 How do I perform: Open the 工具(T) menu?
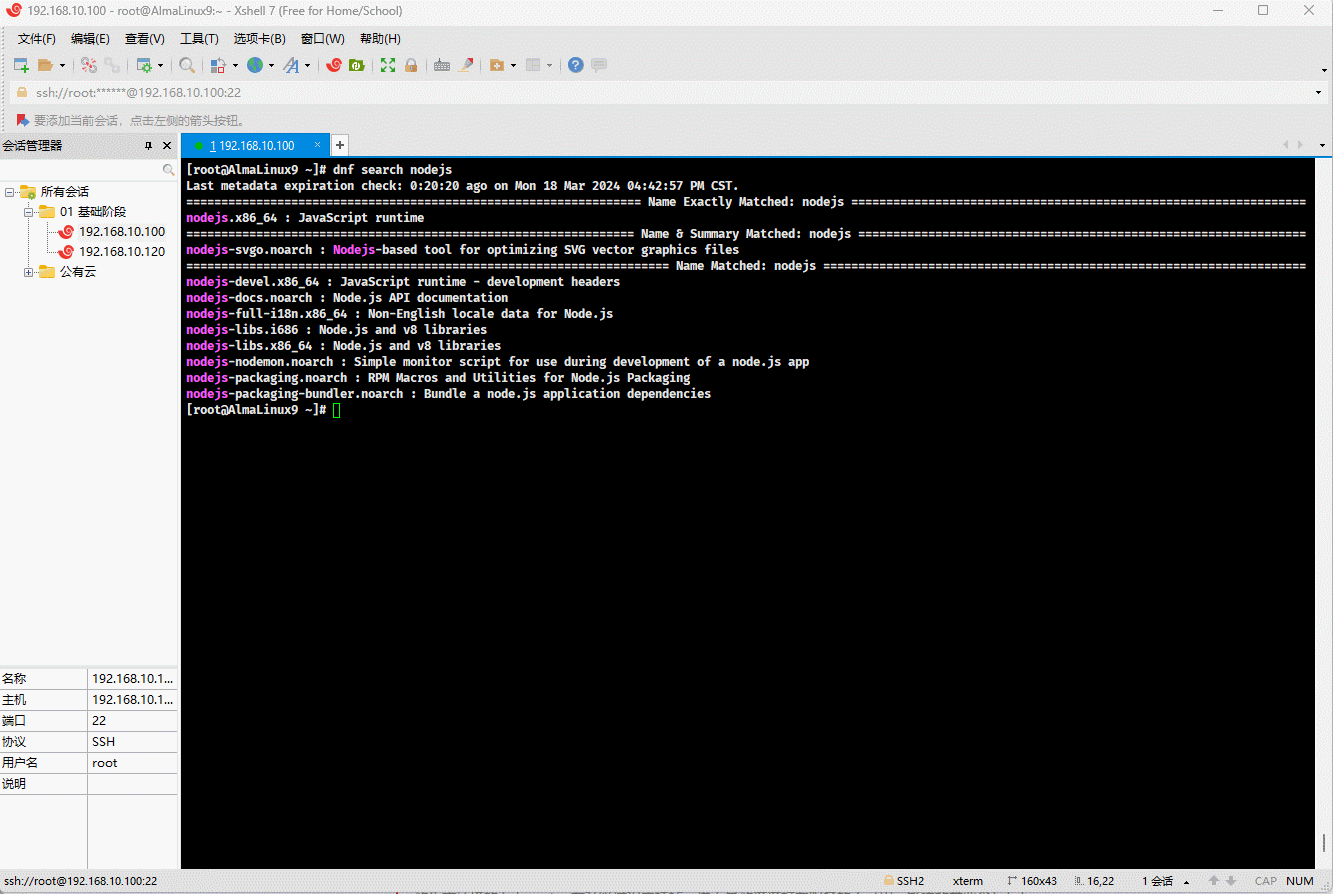click(x=199, y=39)
